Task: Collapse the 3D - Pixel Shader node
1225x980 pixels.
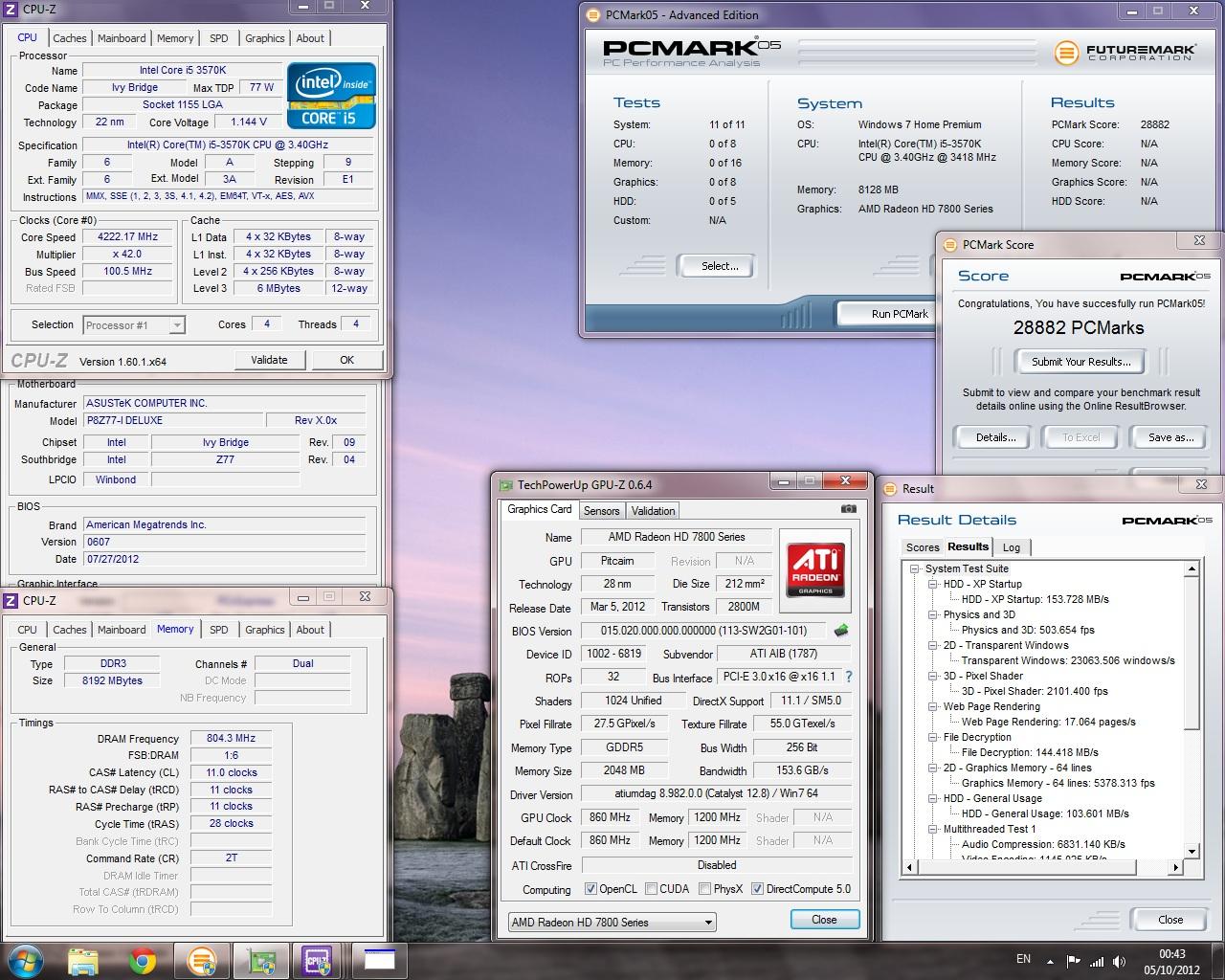Action: [933, 676]
